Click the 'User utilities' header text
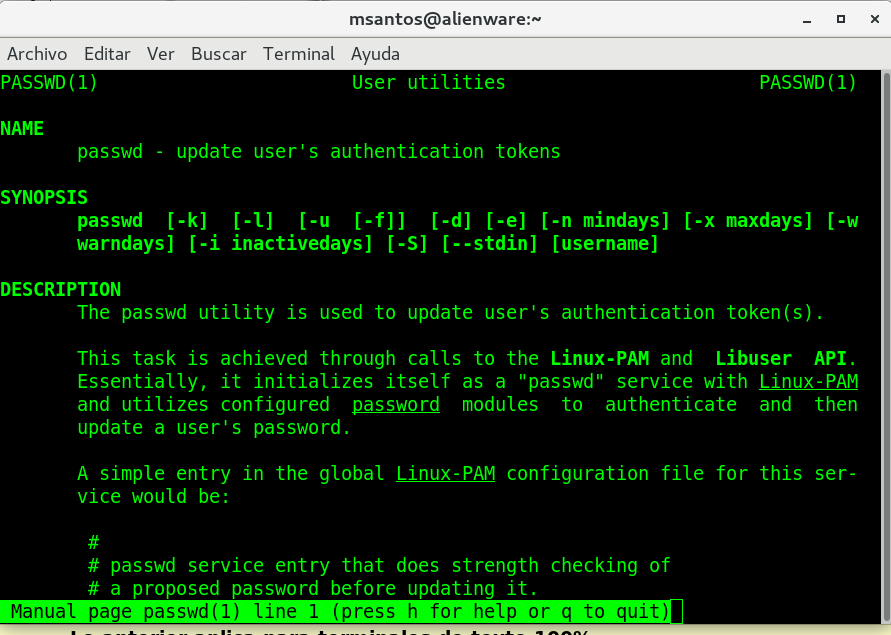The width and height of the screenshot is (891, 635). [428, 83]
